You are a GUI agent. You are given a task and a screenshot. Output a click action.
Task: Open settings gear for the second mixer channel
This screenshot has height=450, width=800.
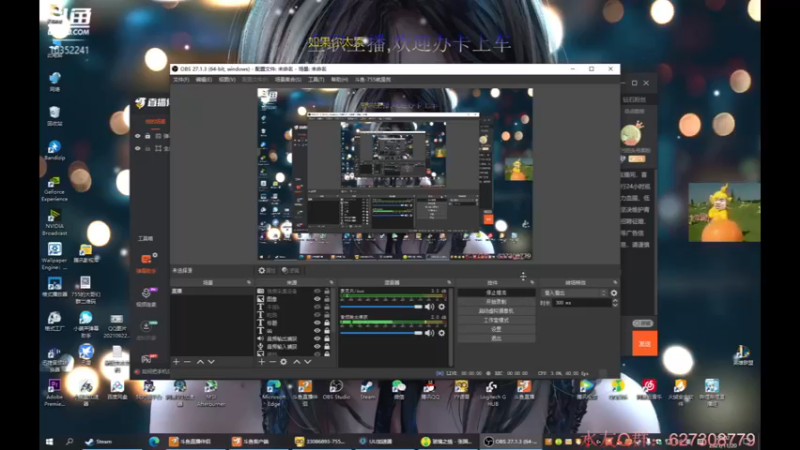[442, 333]
